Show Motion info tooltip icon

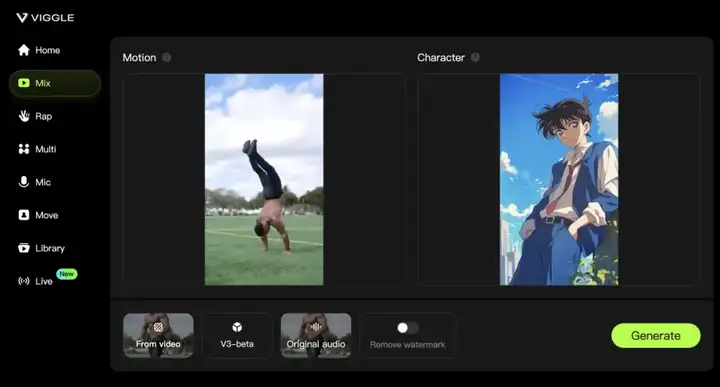click(x=167, y=57)
